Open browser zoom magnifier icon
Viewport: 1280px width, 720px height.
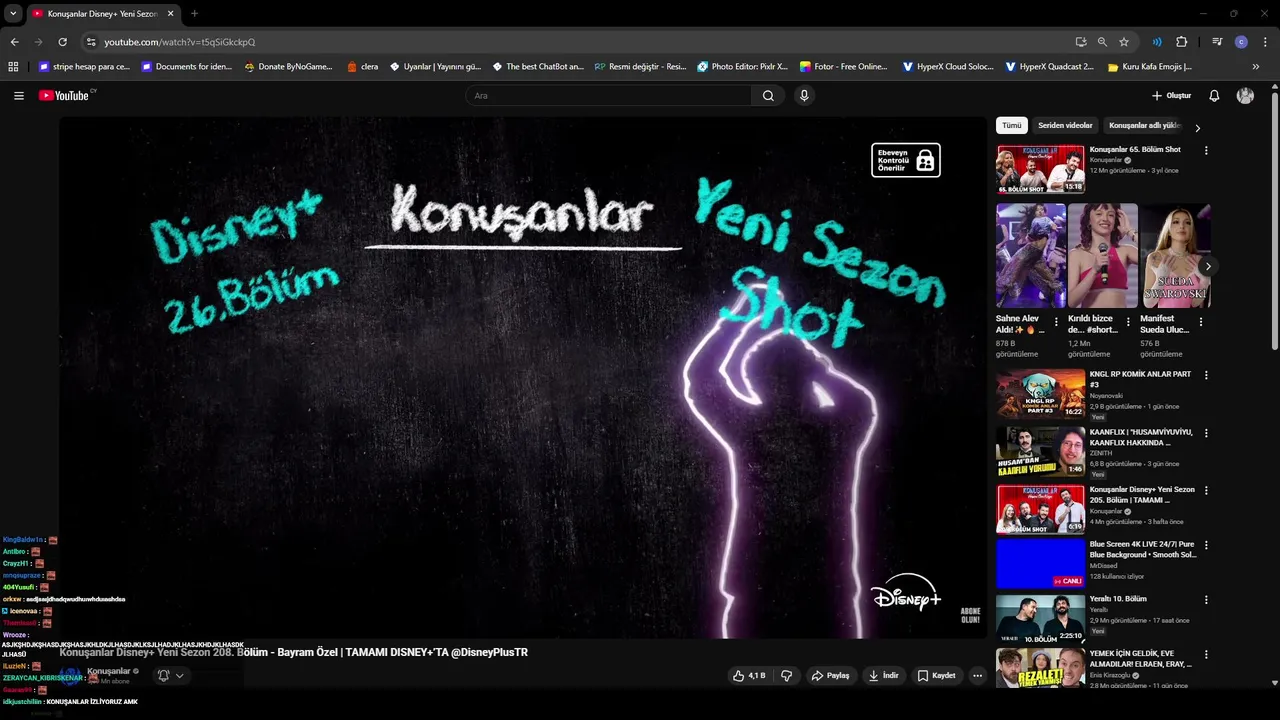[x=1102, y=42]
